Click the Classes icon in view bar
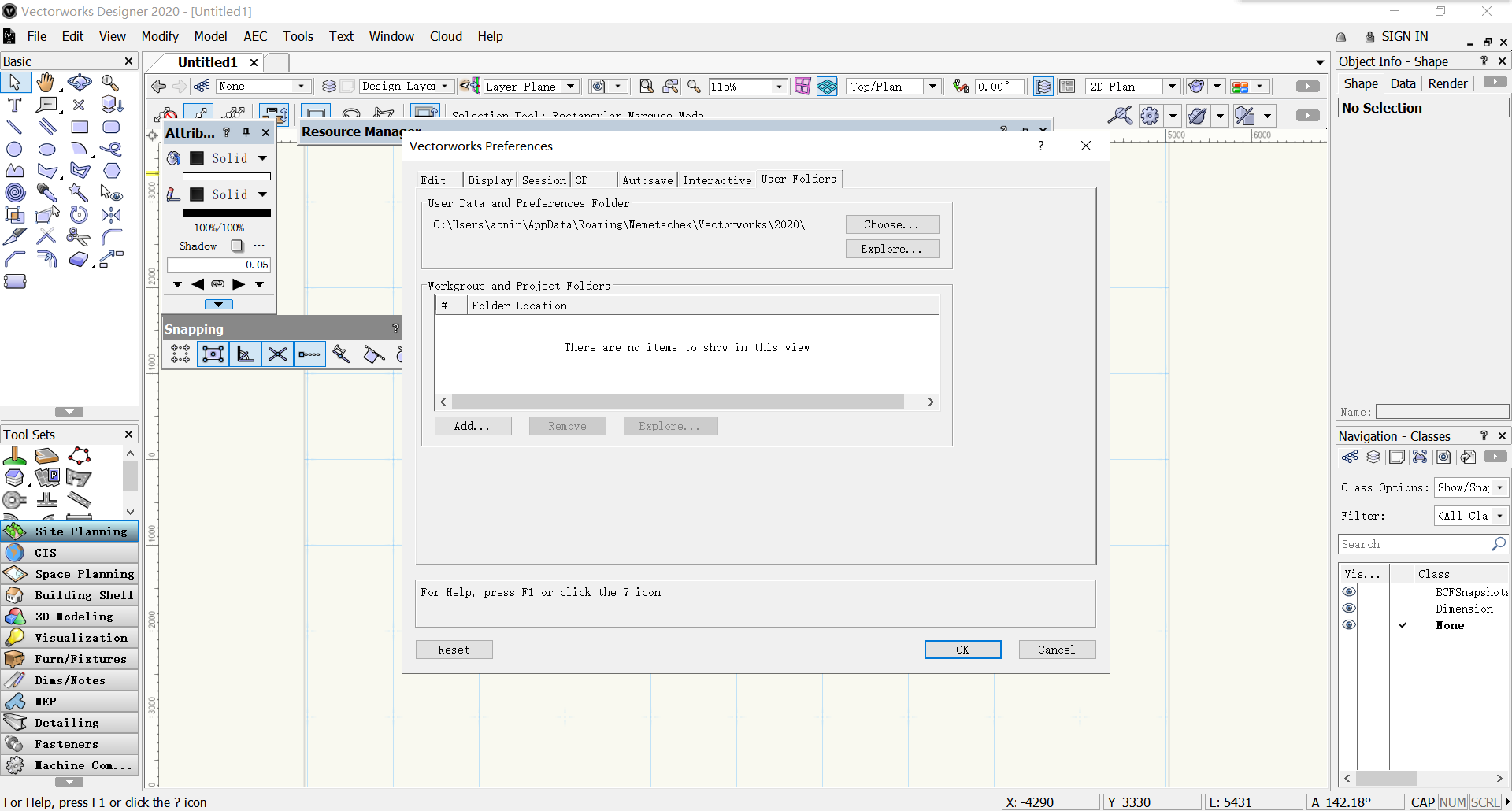This screenshot has width=1512, height=811. tap(202, 86)
